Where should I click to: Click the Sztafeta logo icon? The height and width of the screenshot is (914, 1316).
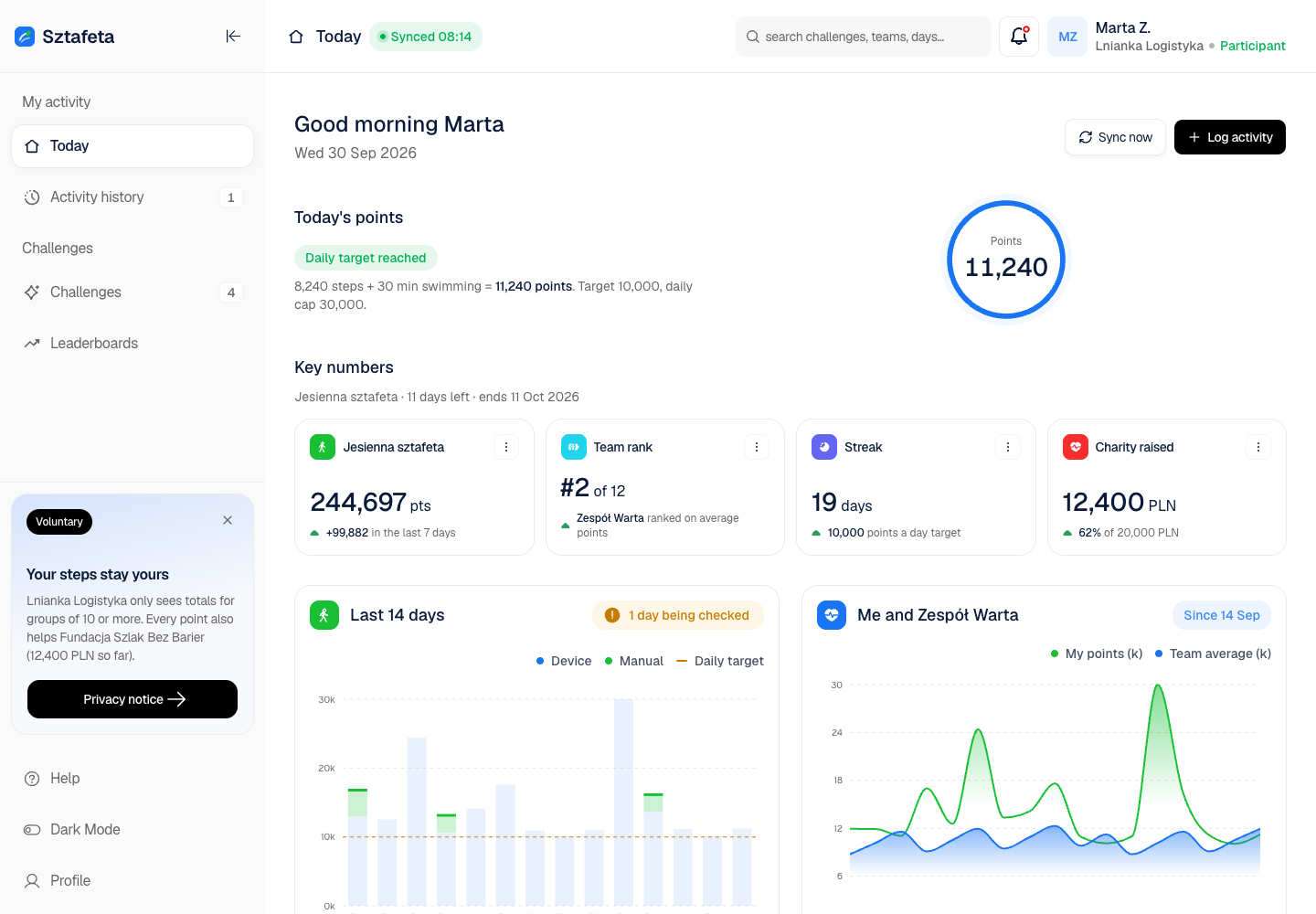25,37
